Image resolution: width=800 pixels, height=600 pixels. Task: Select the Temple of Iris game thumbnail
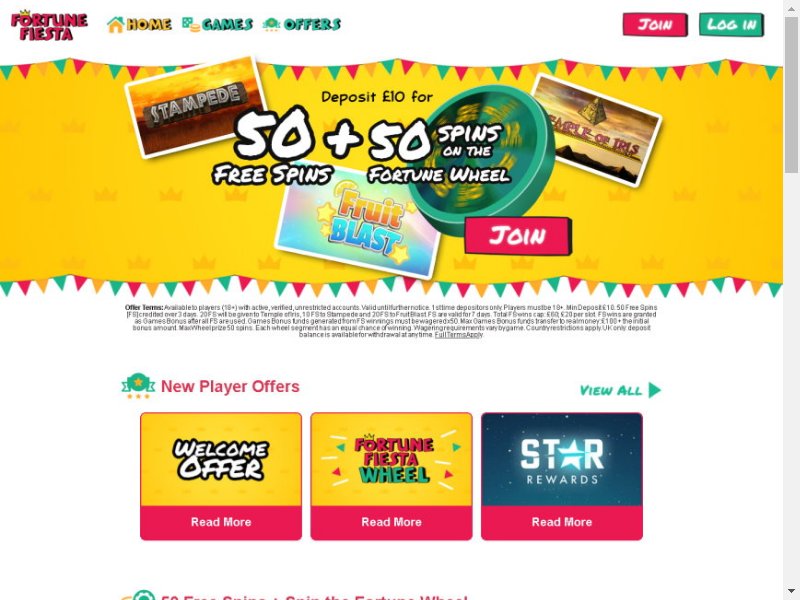coord(596,131)
